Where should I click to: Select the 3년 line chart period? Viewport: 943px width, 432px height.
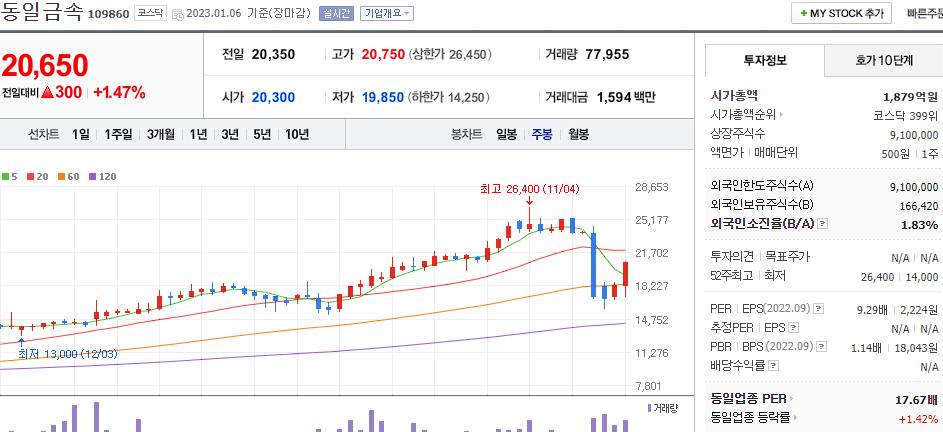(230, 134)
